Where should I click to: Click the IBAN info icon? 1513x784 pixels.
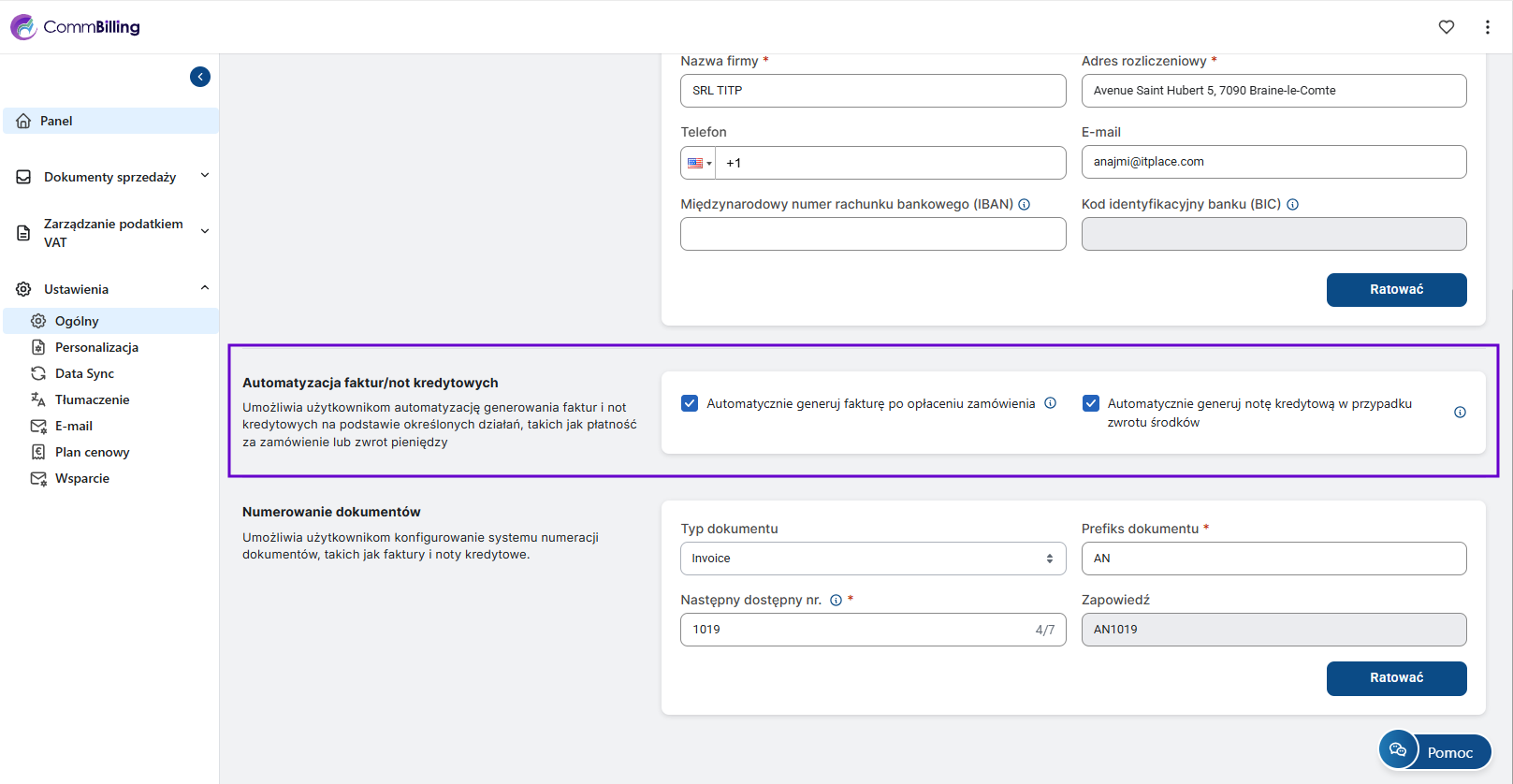[x=1025, y=205]
